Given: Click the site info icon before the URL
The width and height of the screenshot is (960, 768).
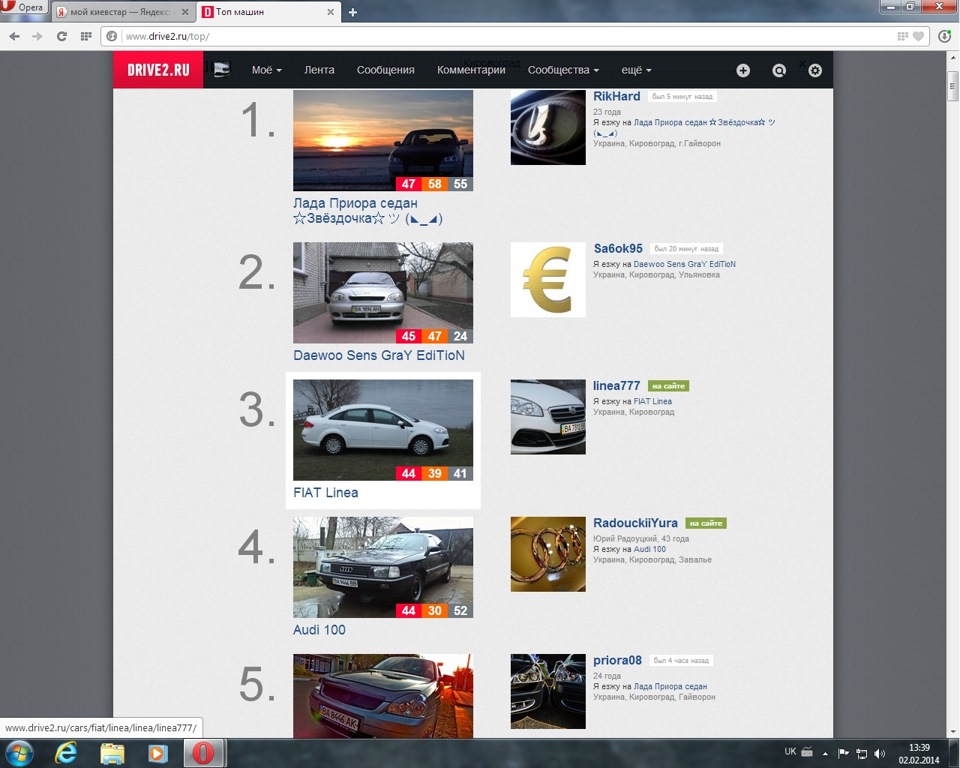Looking at the screenshot, I should pyautogui.click(x=111, y=36).
